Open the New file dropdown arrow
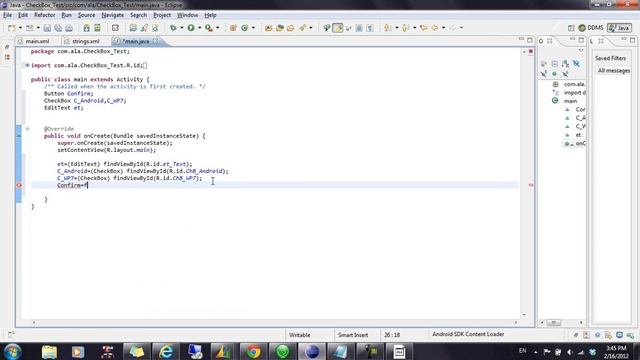The image size is (640, 360). [x=20, y=28]
